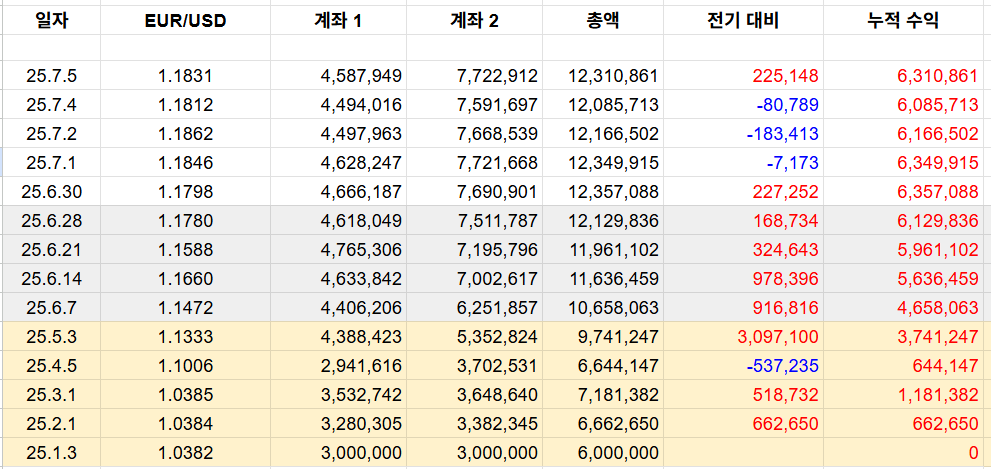Click the 계좌 1 value 4,628,247
The image size is (991, 469).
pos(338,163)
